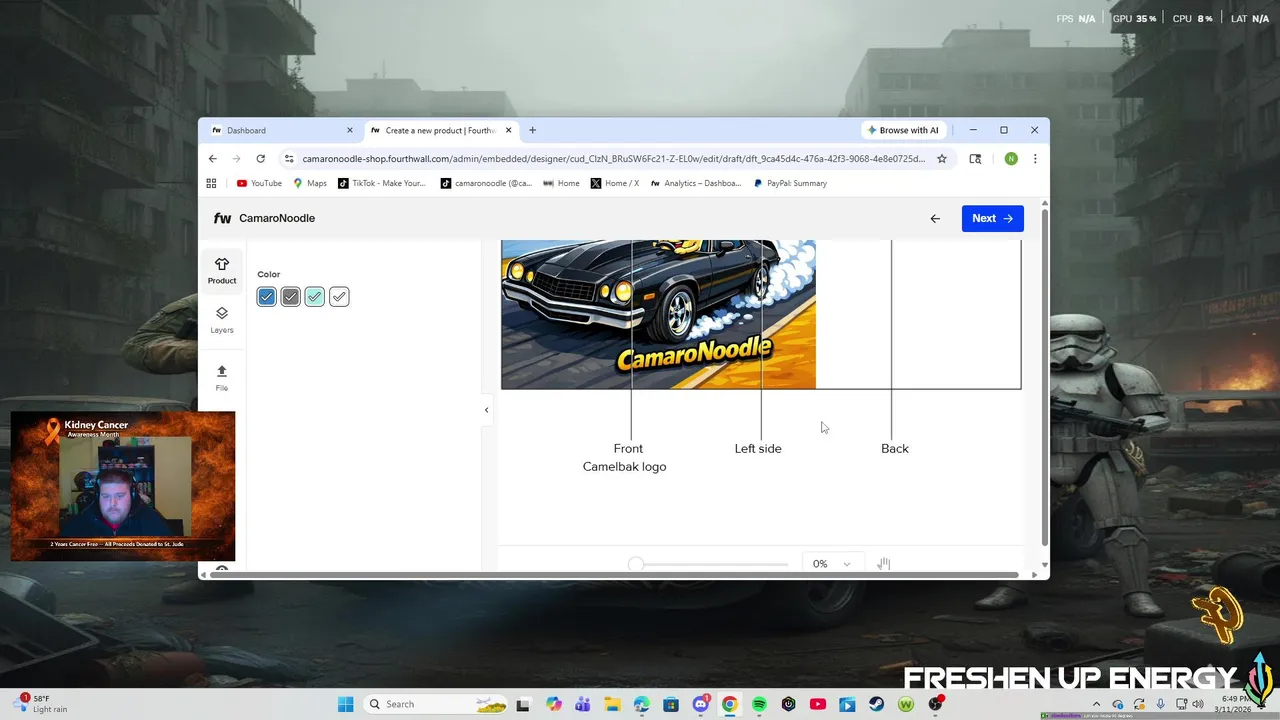This screenshot has width=1280, height=720.
Task: Close the Create a new product tab
Action: click(509, 130)
